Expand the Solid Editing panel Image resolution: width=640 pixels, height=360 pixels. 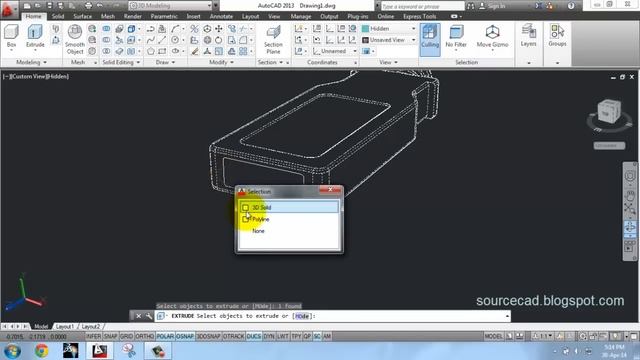coord(121,62)
